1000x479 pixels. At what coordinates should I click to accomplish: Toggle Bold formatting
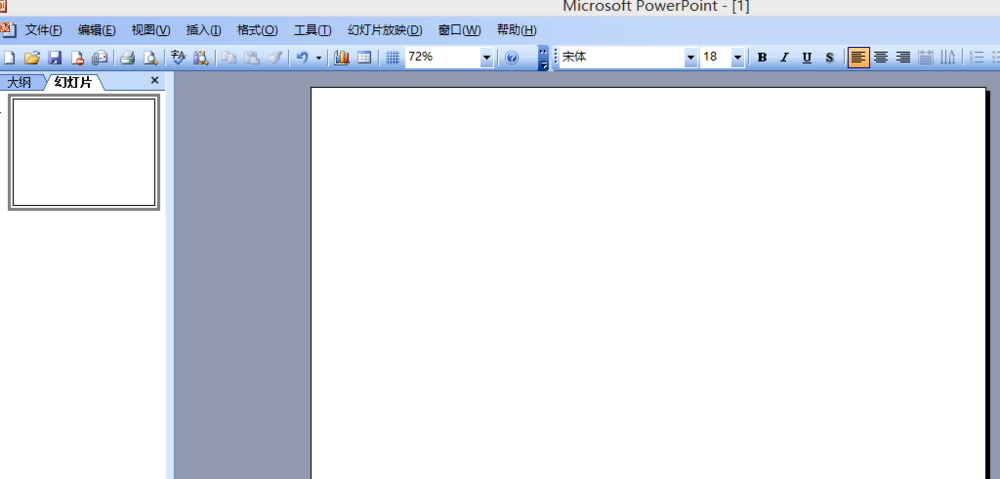pos(762,58)
